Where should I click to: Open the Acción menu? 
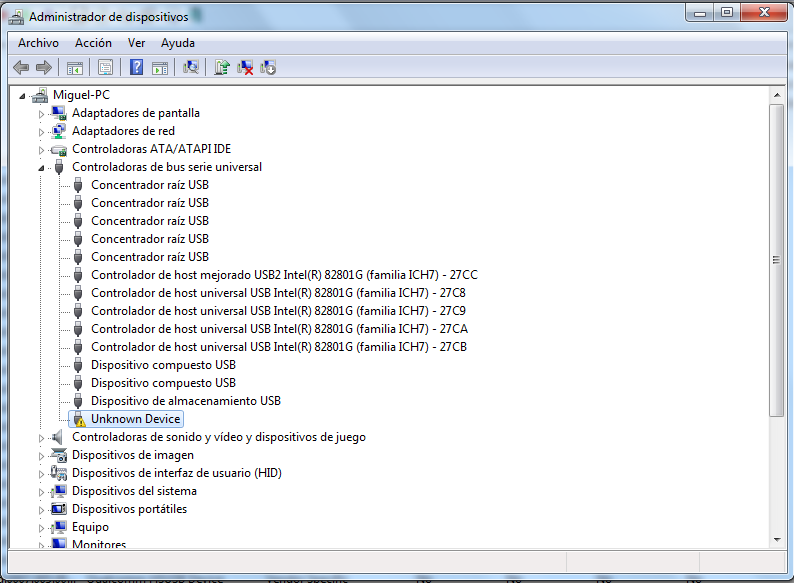[93, 43]
